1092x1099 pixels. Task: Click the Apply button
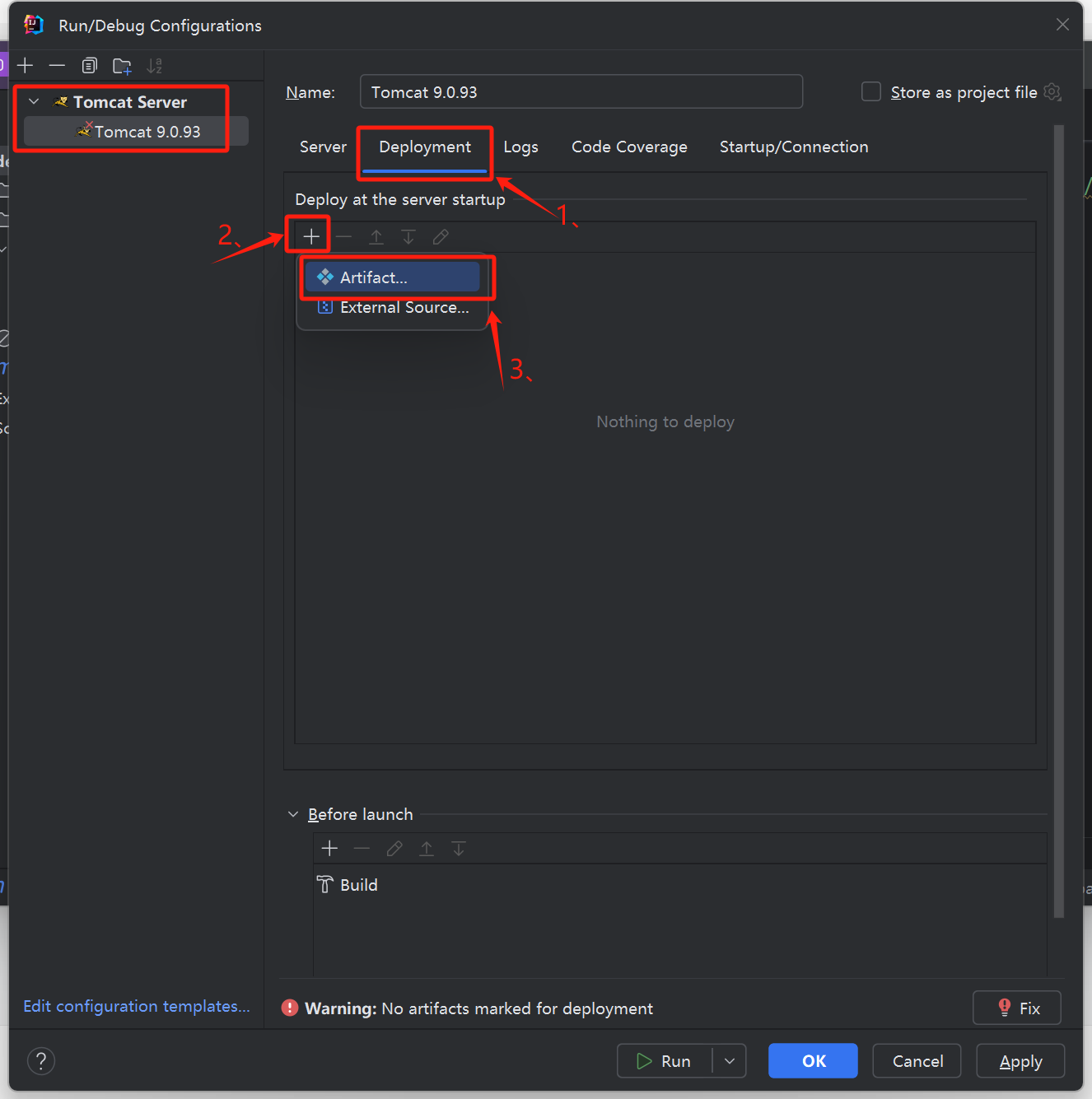click(x=1020, y=1061)
